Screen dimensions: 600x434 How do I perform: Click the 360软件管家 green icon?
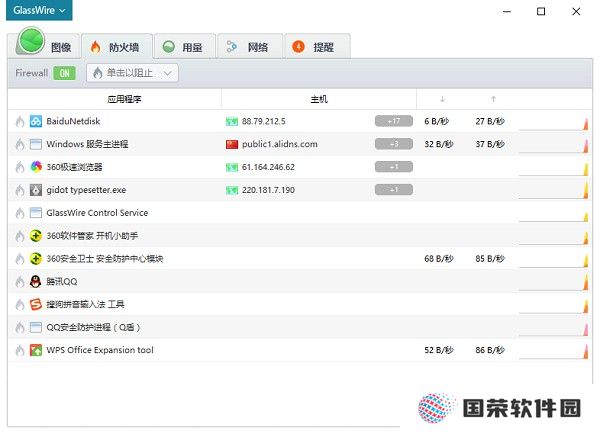click(x=36, y=236)
